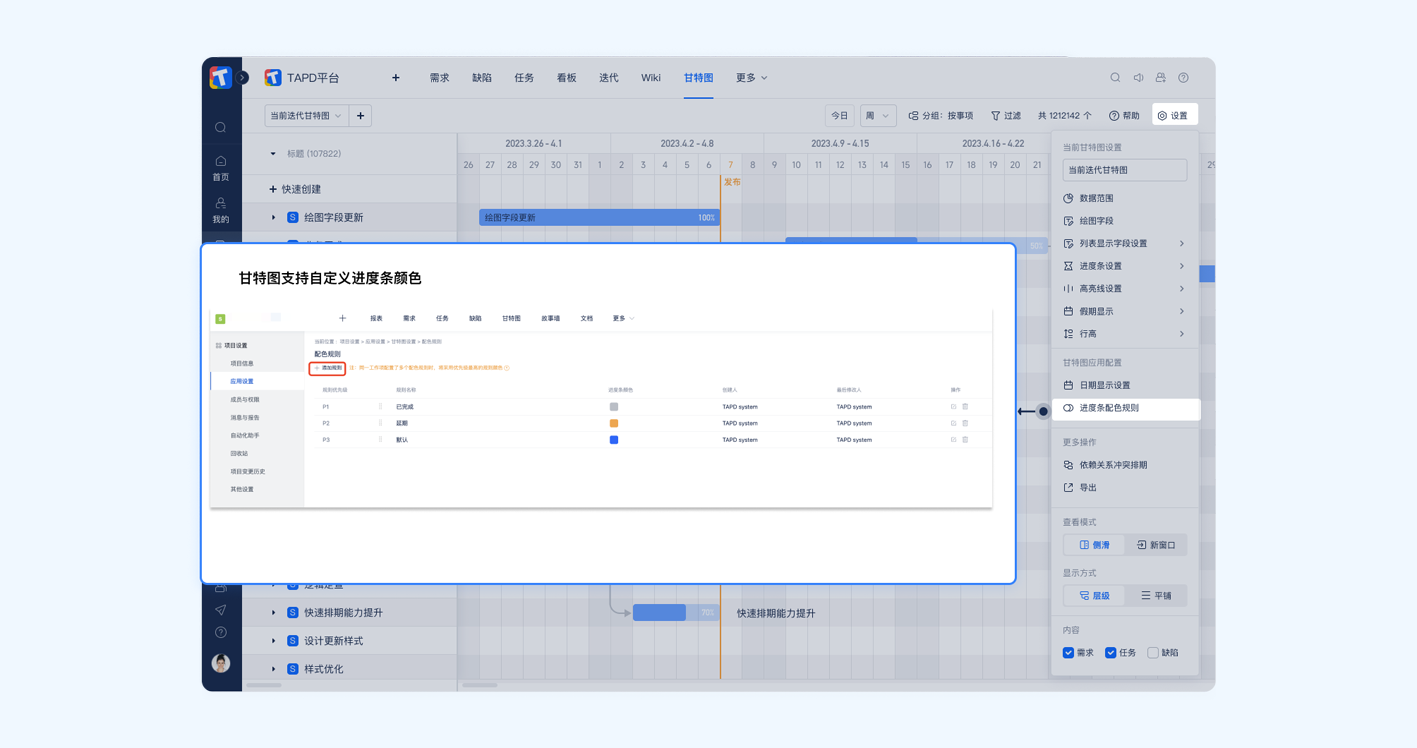Open the 当前迭代甘特图 view dropdown

click(306, 116)
